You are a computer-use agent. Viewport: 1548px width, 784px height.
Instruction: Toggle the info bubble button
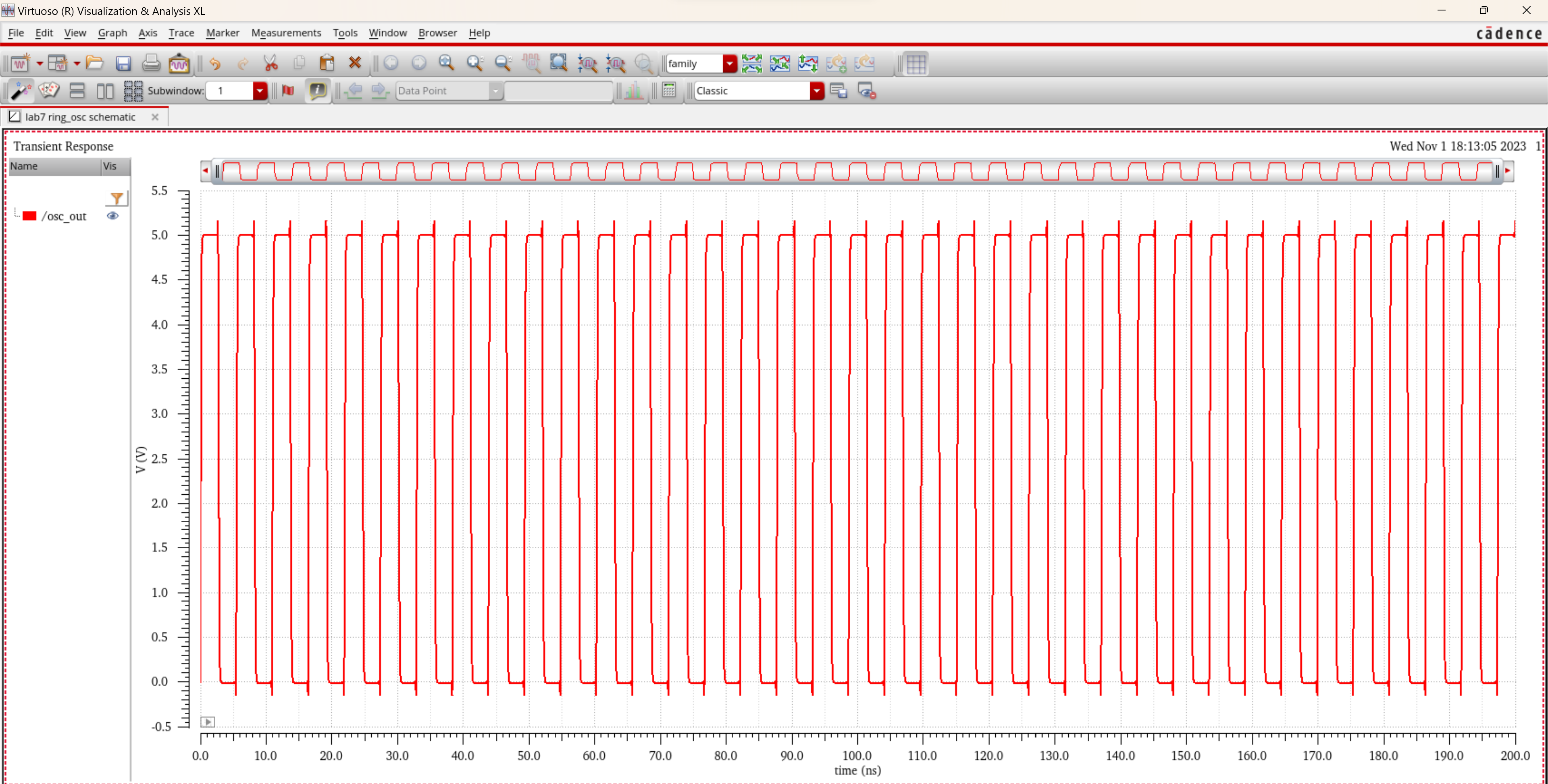click(x=317, y=91)
